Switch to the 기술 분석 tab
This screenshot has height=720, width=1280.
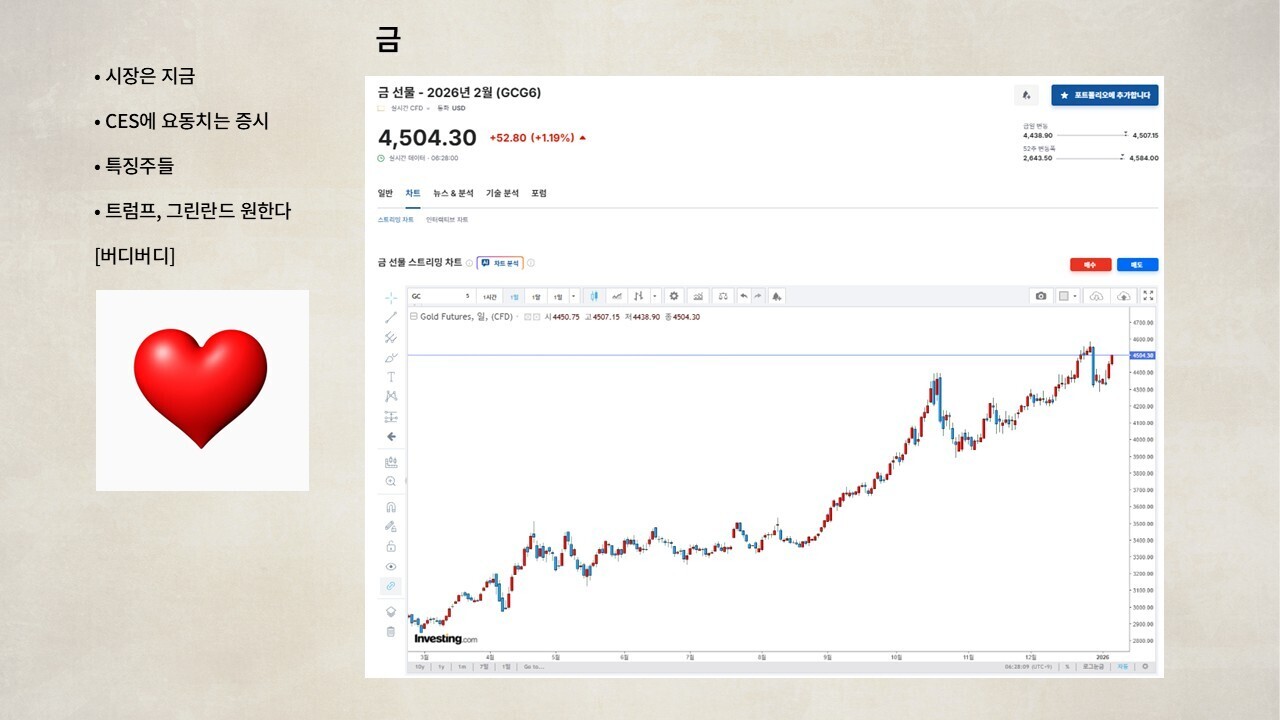(x=502, y=193)
